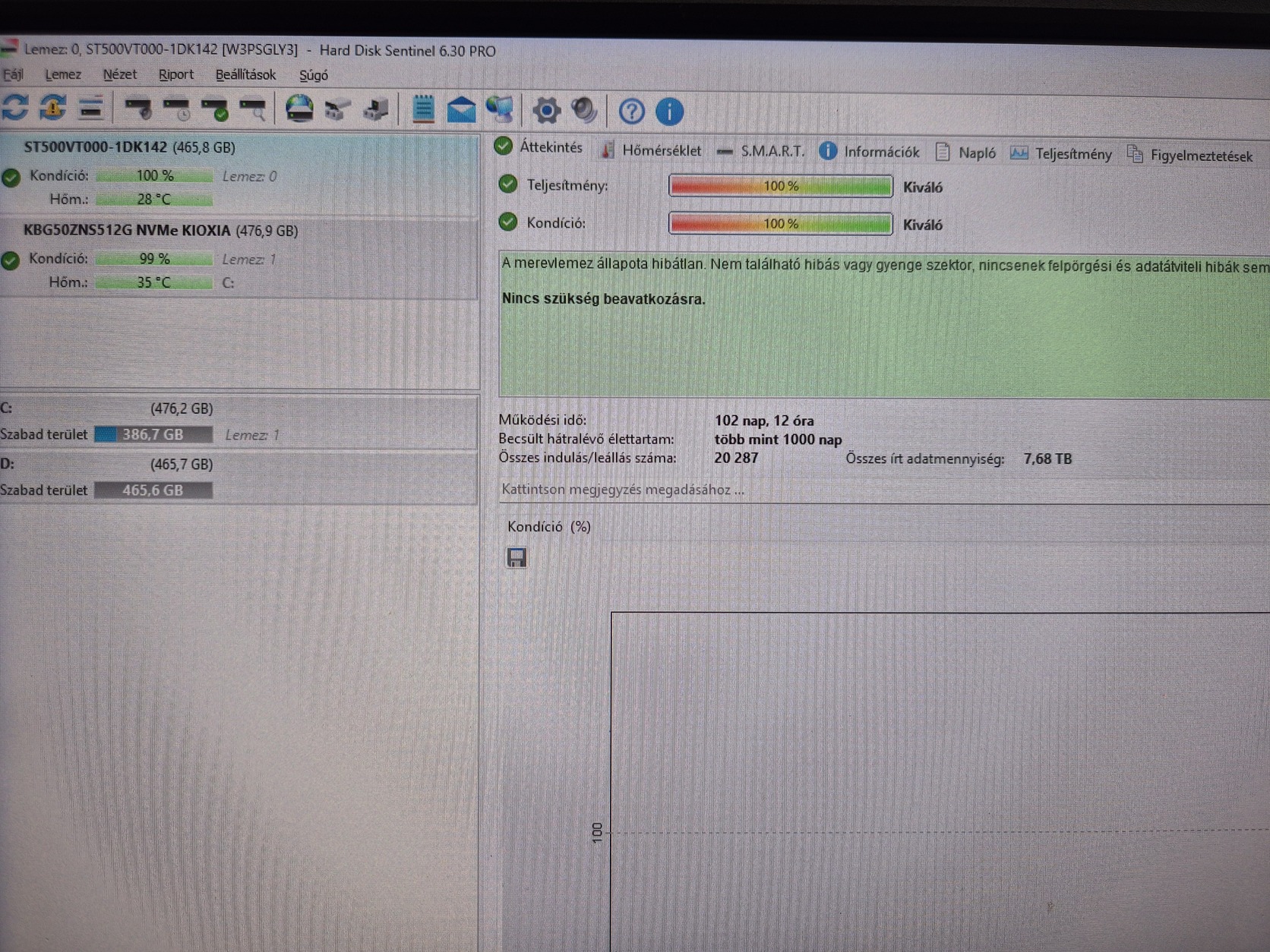The width and height of the screenshot is (1270, 952).
Task: Click the refresh icon with yellow warning sign
Action: coord(52,108)
